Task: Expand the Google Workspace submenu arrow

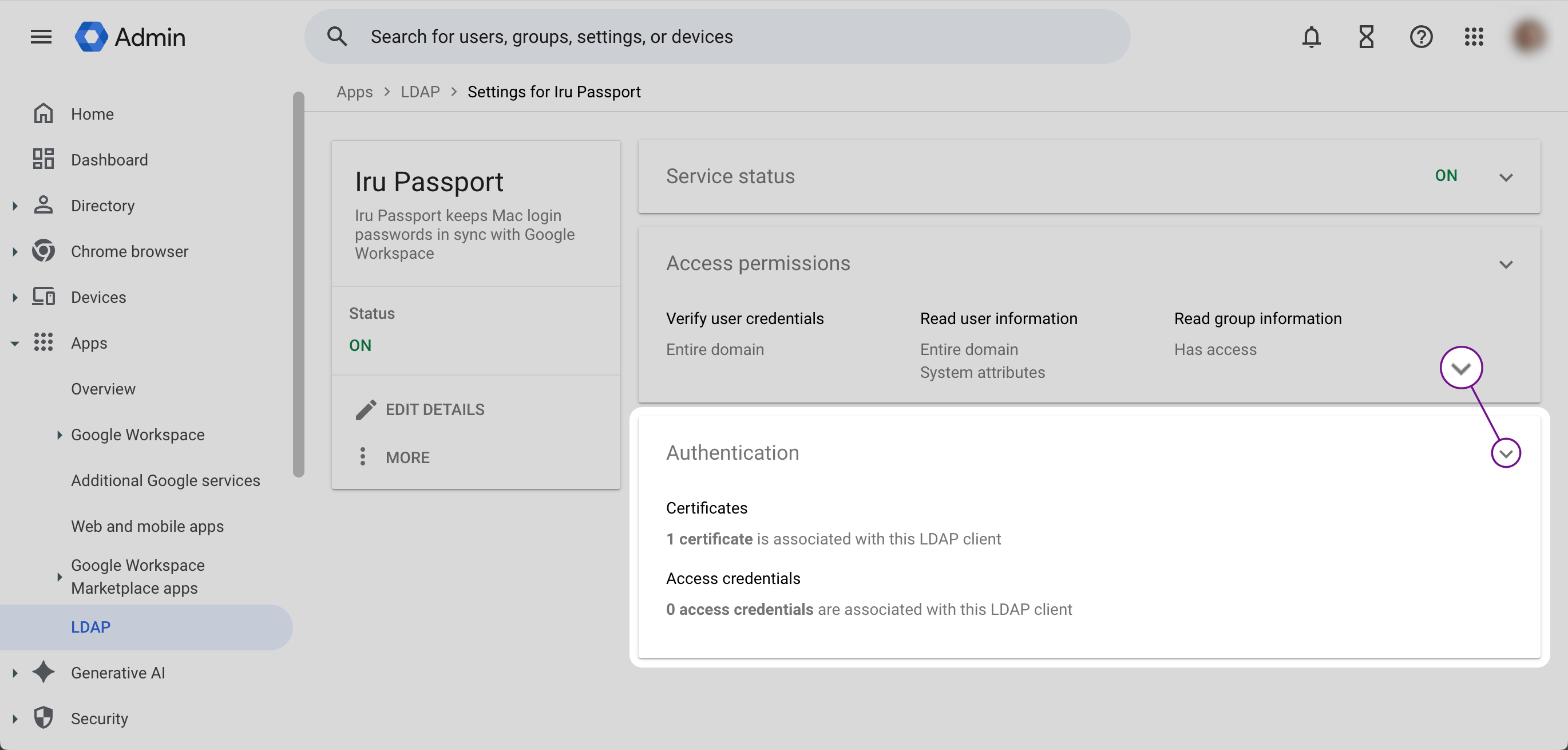Action: pos(59,435)
